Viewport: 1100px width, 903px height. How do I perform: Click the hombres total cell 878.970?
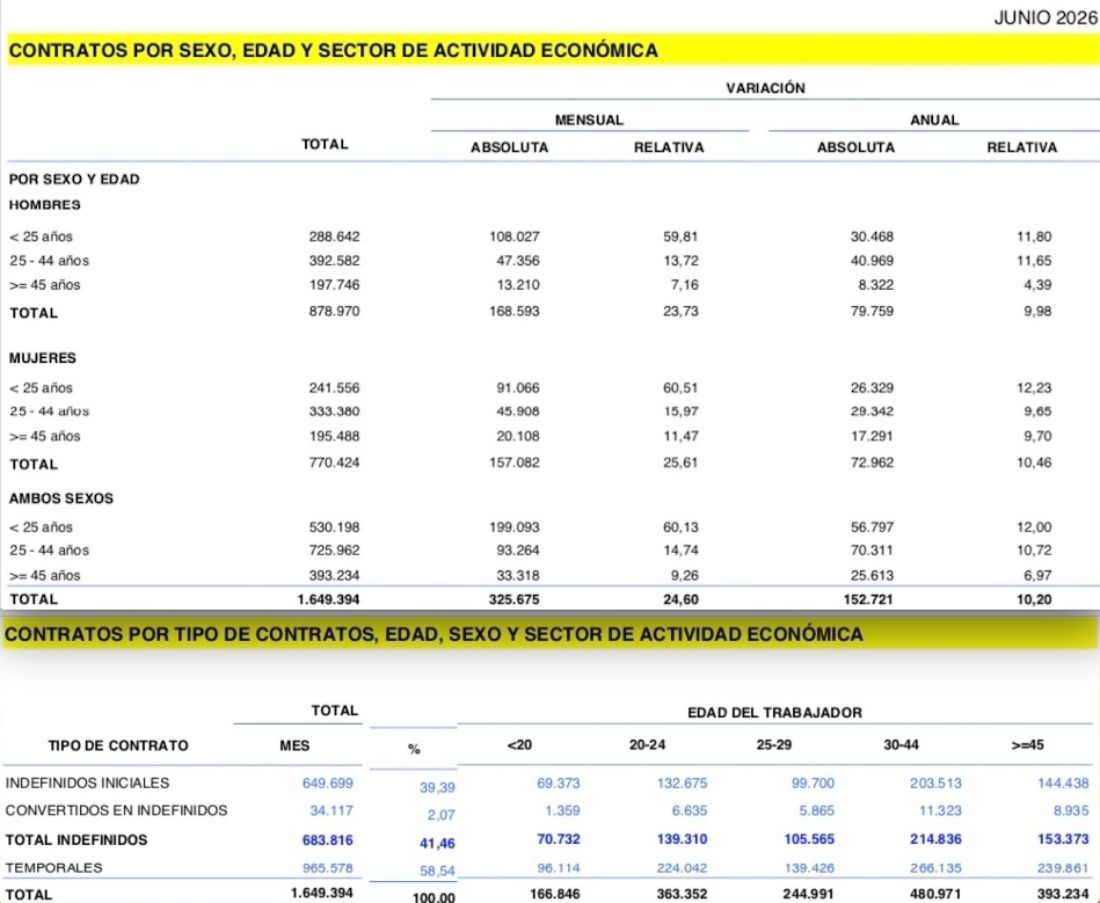click(x=334, y=311)
